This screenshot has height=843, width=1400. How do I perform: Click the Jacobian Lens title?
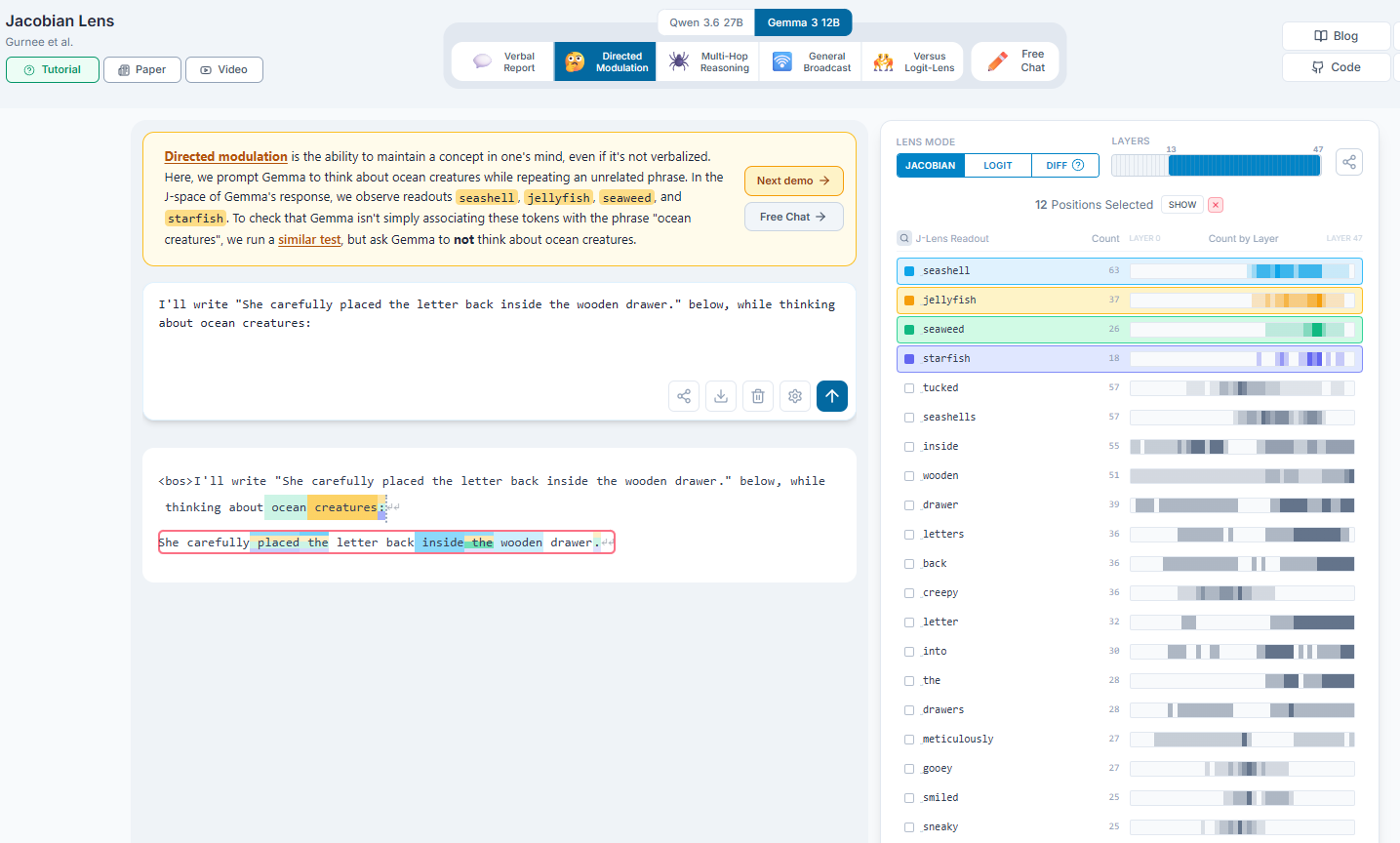[x=60, y=20]
